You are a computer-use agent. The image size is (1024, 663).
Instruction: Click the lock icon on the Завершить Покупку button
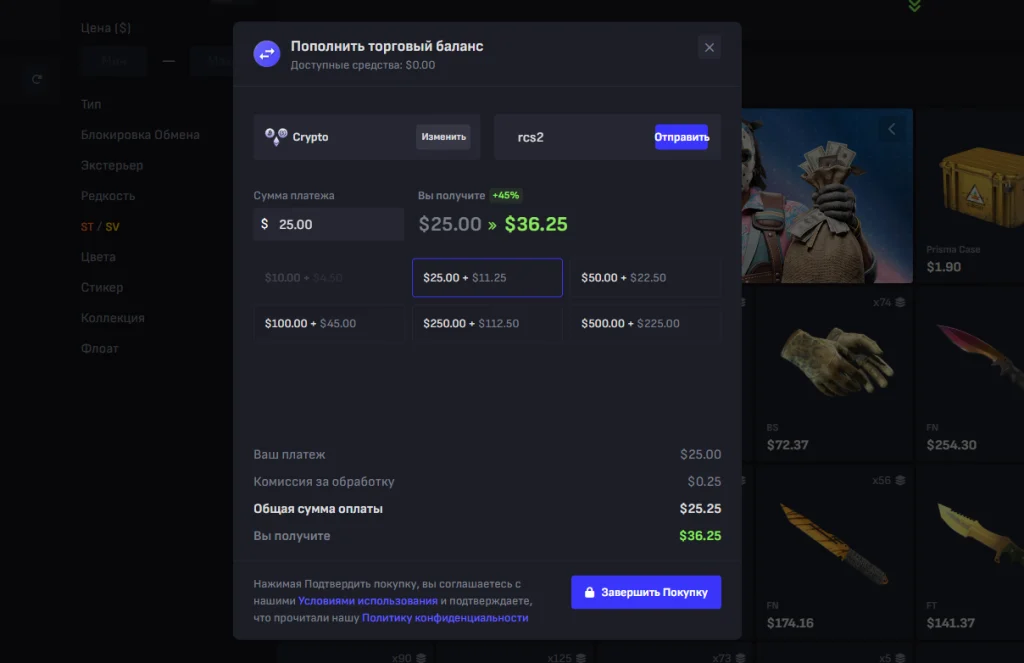pos(589,592)
